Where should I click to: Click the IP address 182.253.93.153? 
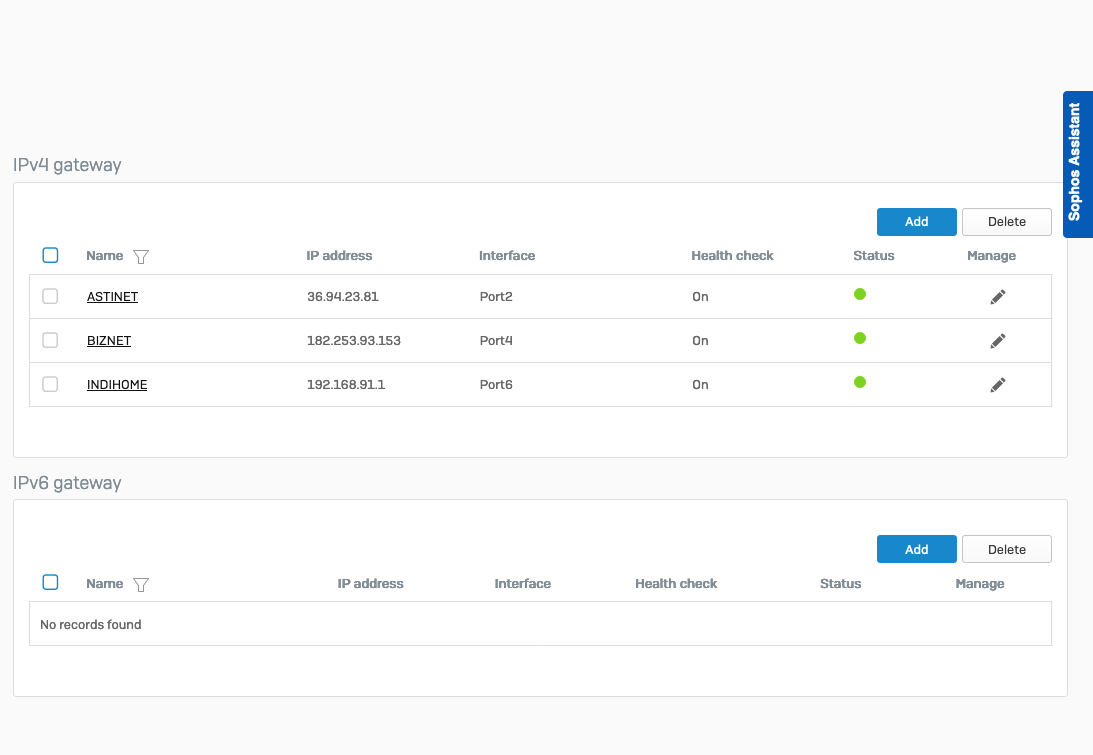[x=354, y=340]
